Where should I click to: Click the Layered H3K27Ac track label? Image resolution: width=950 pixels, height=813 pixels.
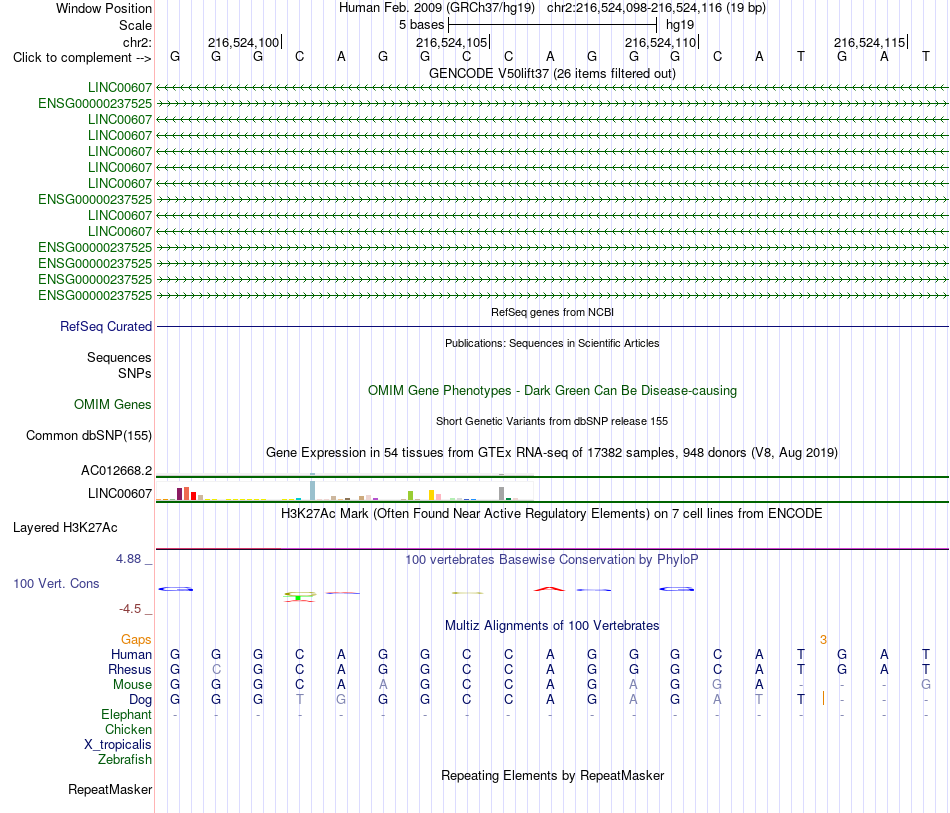pos(65,528)
